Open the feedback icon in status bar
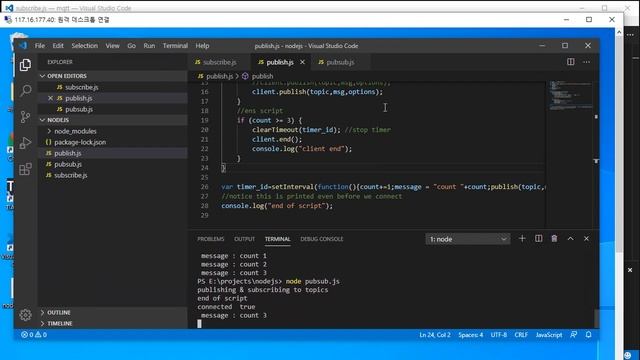This screenshot has height=360, width=640. click(574, 335)
